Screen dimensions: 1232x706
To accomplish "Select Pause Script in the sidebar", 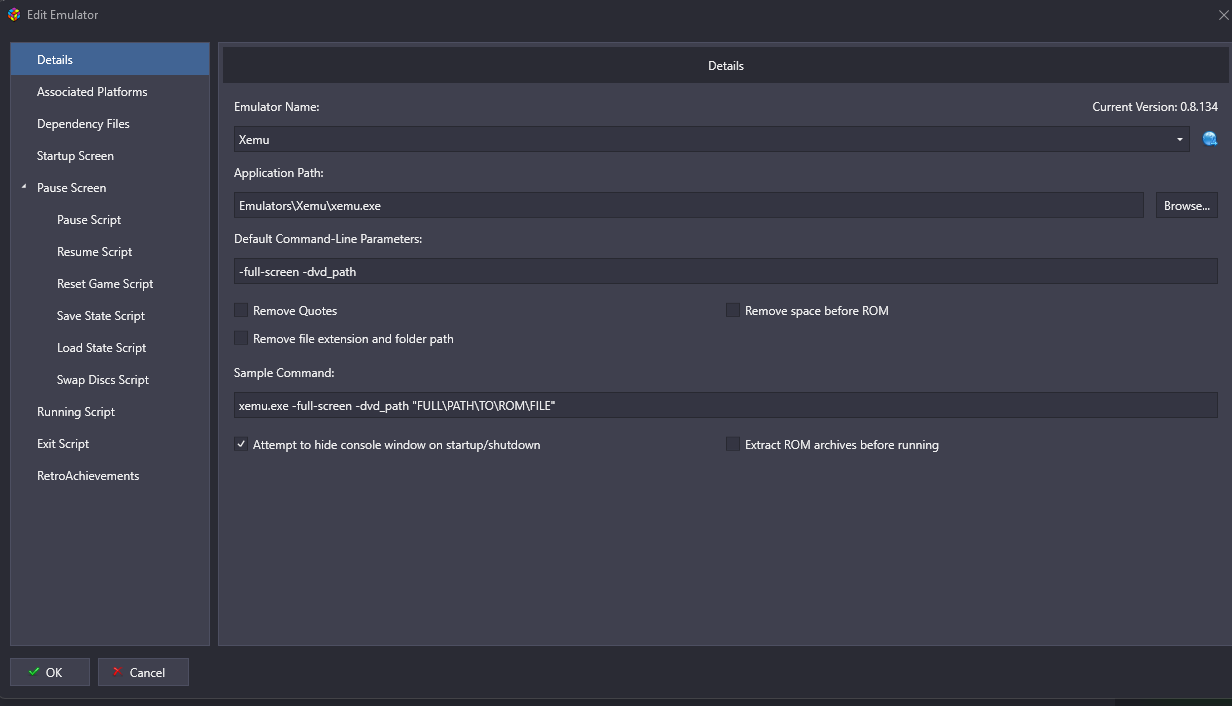I will click(89, 220).
